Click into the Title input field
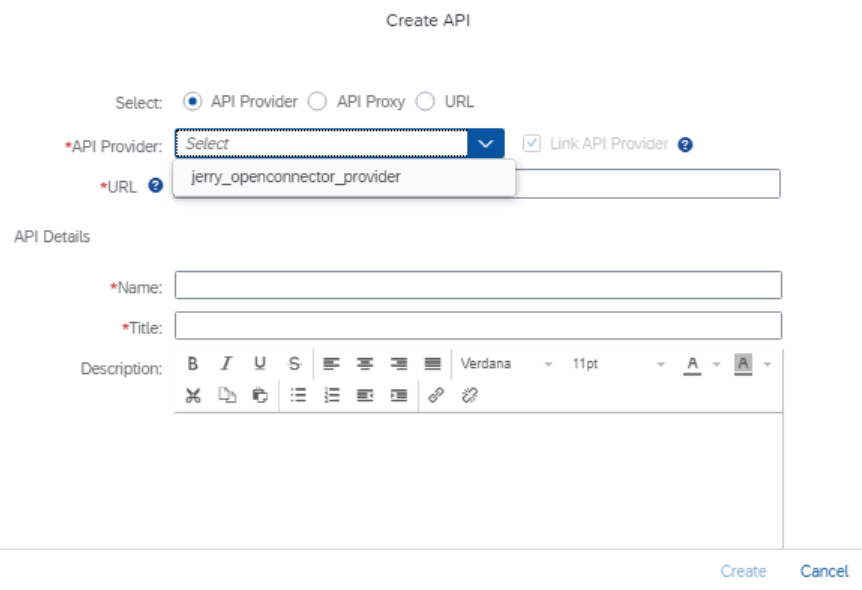 click(x=478, y=326)
